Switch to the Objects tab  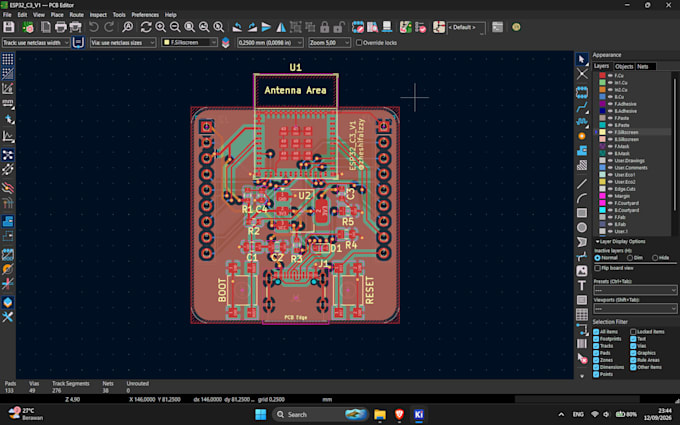click(624, 66)
